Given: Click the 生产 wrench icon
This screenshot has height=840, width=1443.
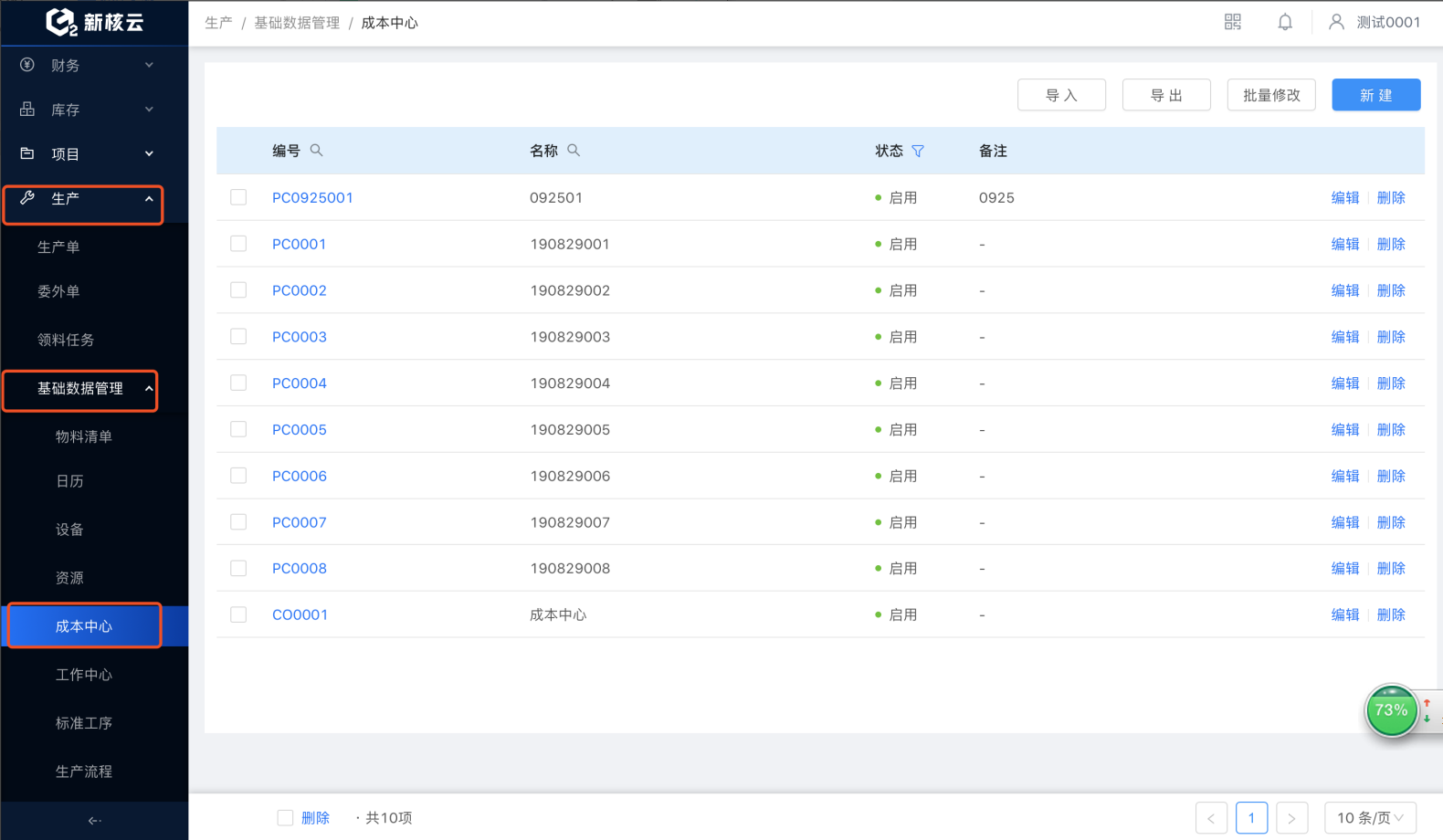Looking at the screenshot, I should [27, 198].
